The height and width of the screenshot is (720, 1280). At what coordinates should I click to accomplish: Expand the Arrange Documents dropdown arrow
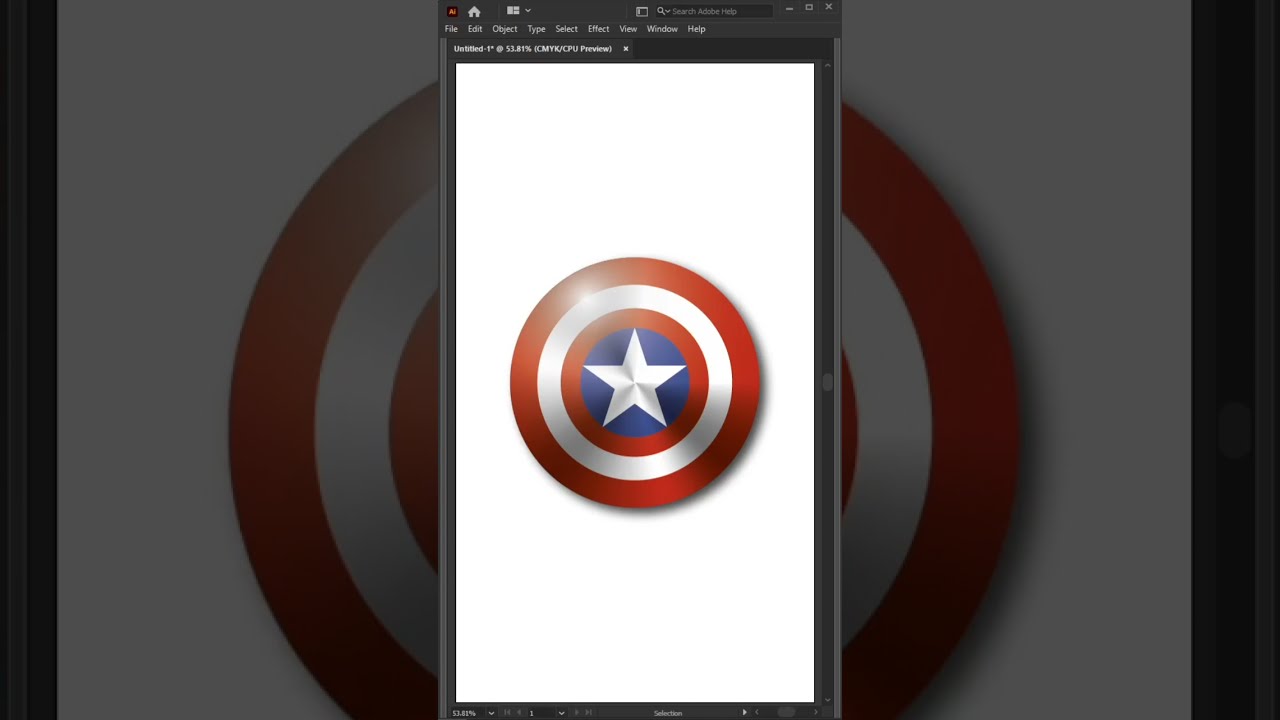point(528,11)
